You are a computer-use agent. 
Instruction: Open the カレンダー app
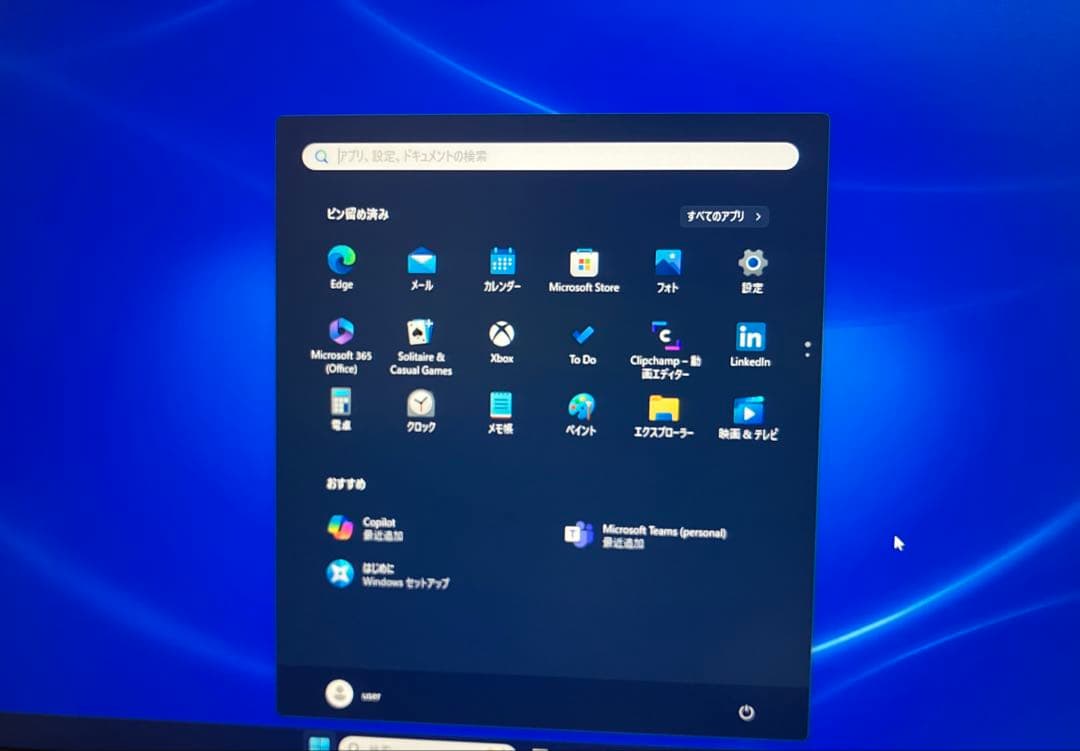pos(501,262)
